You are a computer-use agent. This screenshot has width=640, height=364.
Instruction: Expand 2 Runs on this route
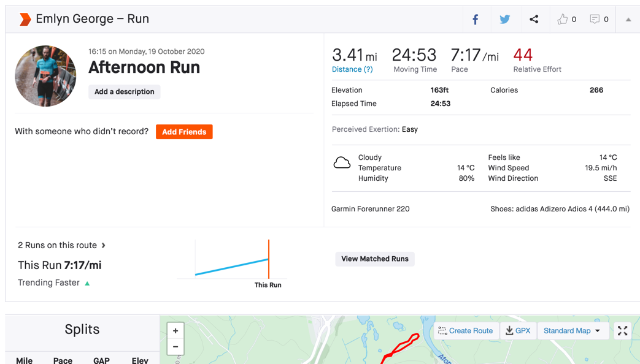(61, 245)
